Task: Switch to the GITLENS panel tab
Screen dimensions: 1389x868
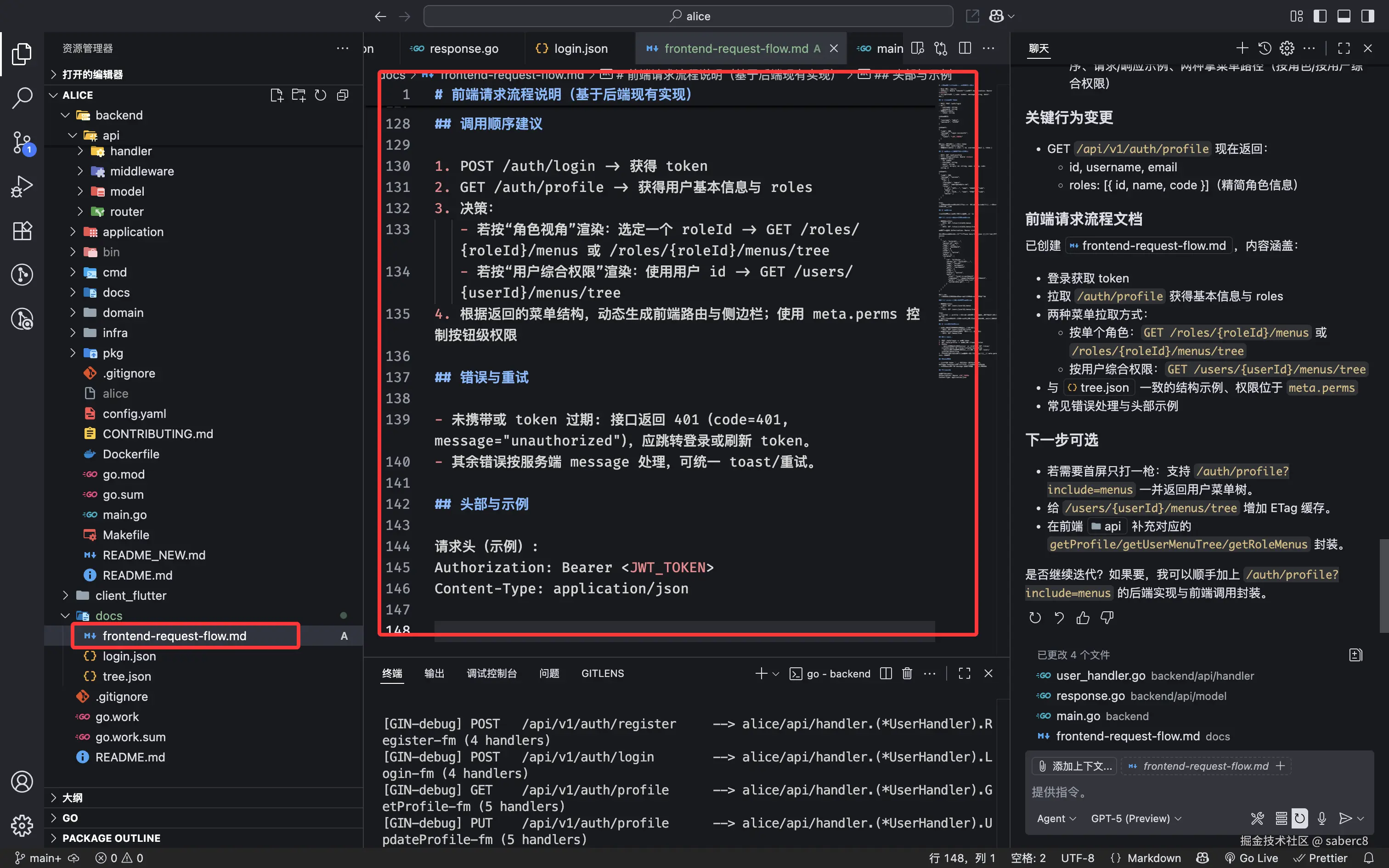Action: 602,673
